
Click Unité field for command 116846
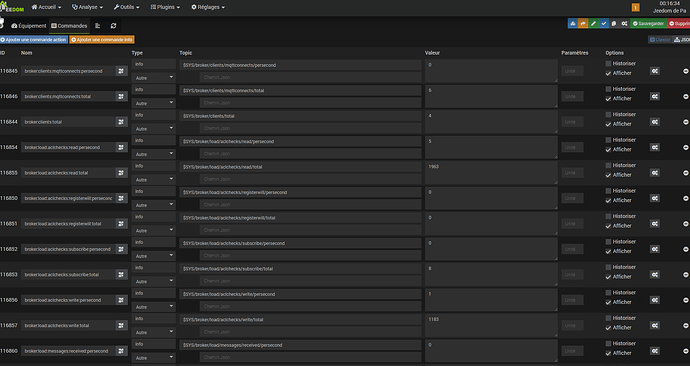click(572, 96)
